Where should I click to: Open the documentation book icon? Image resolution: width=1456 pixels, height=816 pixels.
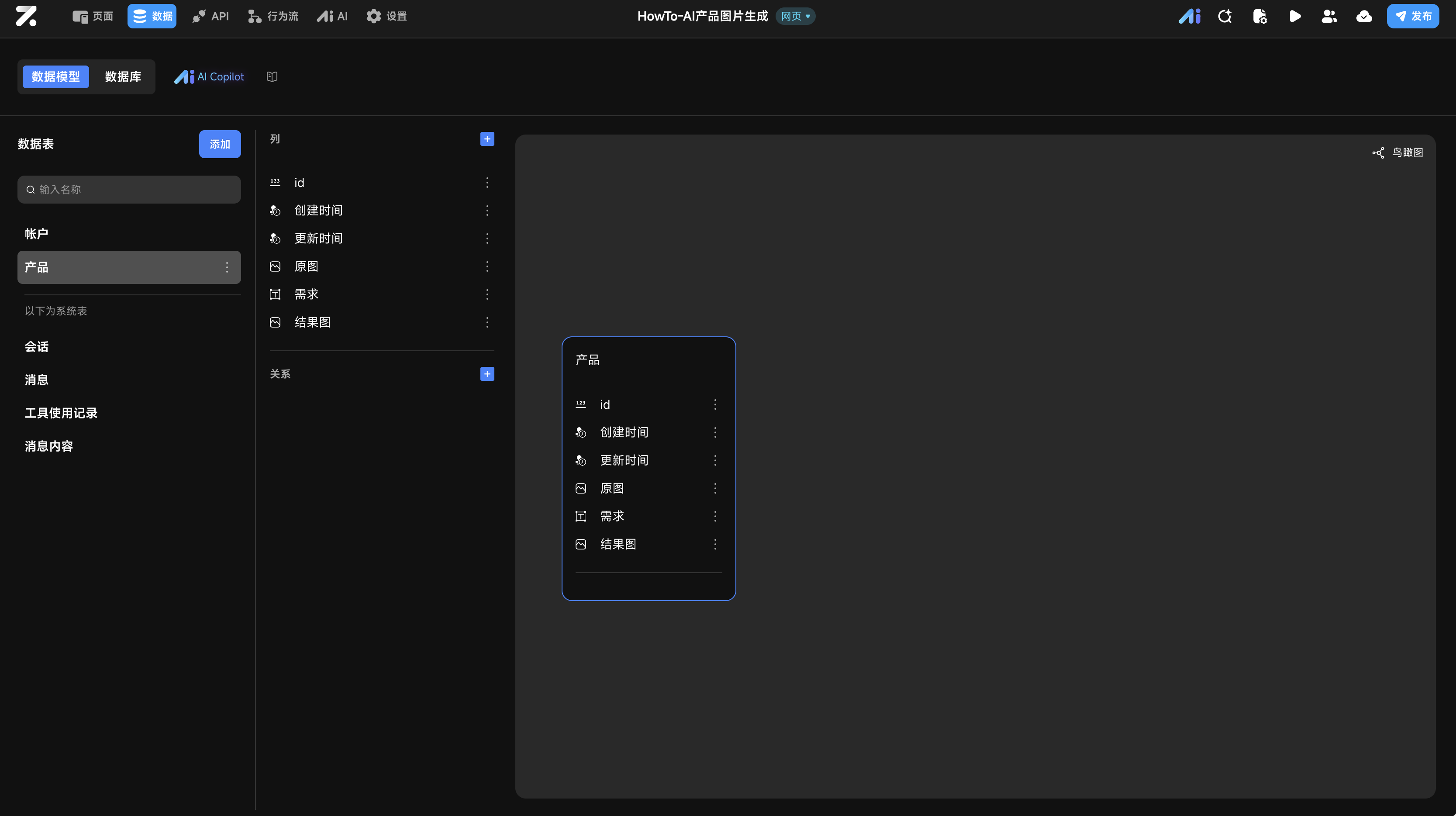click(x=272, y=77)
